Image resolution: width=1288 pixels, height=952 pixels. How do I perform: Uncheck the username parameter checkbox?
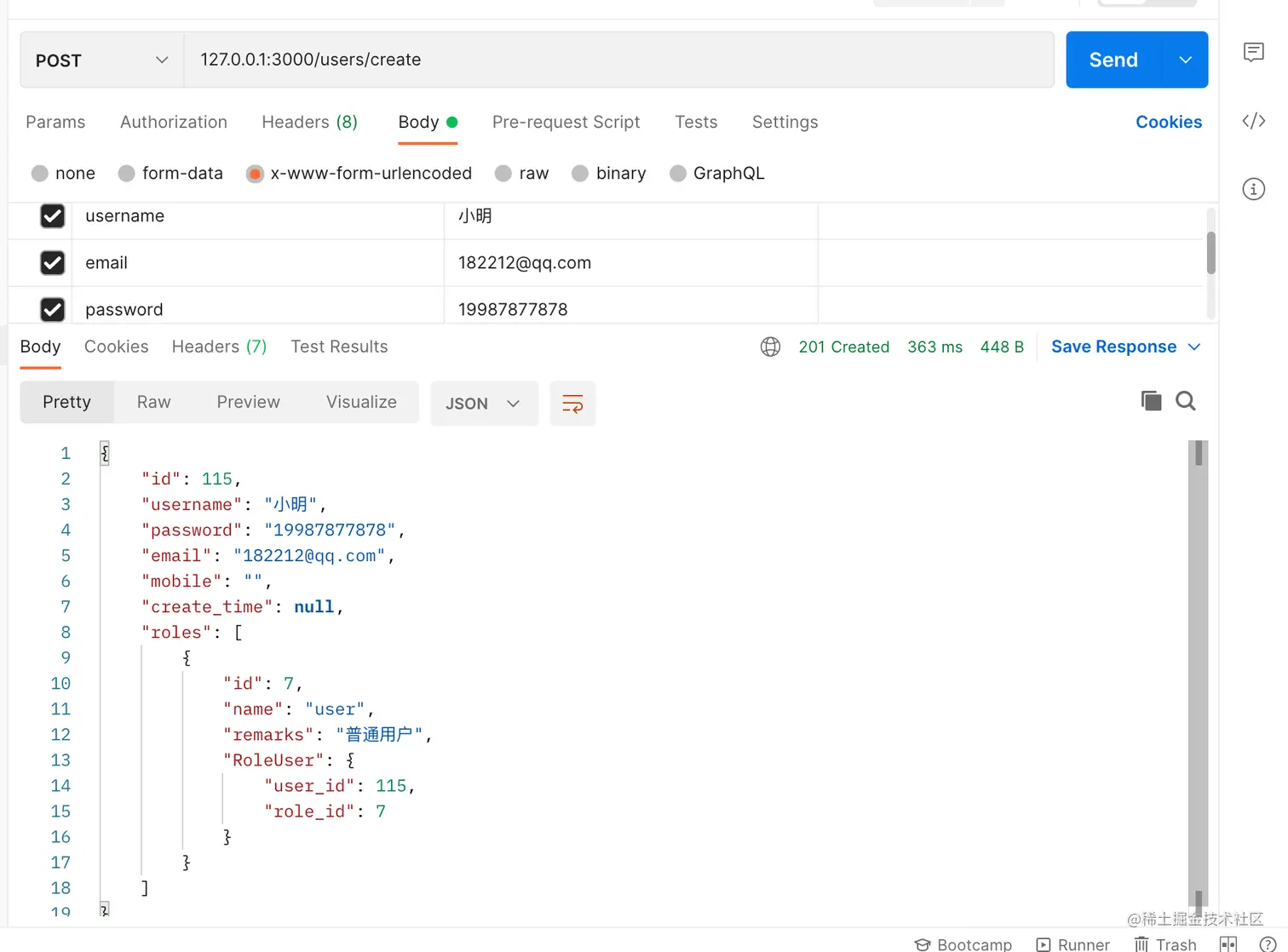point(53,216)
